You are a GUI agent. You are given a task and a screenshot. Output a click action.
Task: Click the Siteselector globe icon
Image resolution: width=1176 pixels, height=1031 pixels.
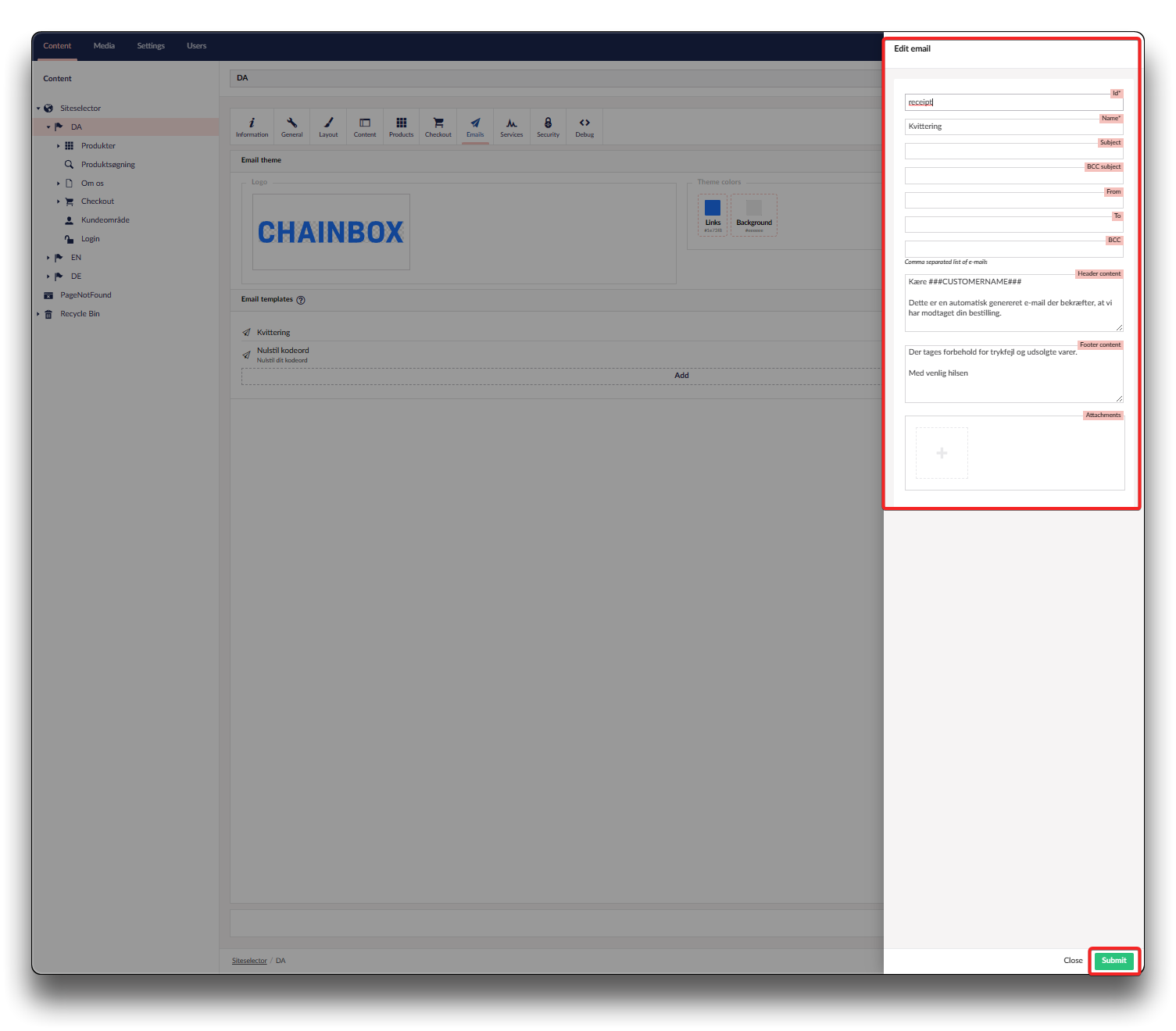coord(48,109)
